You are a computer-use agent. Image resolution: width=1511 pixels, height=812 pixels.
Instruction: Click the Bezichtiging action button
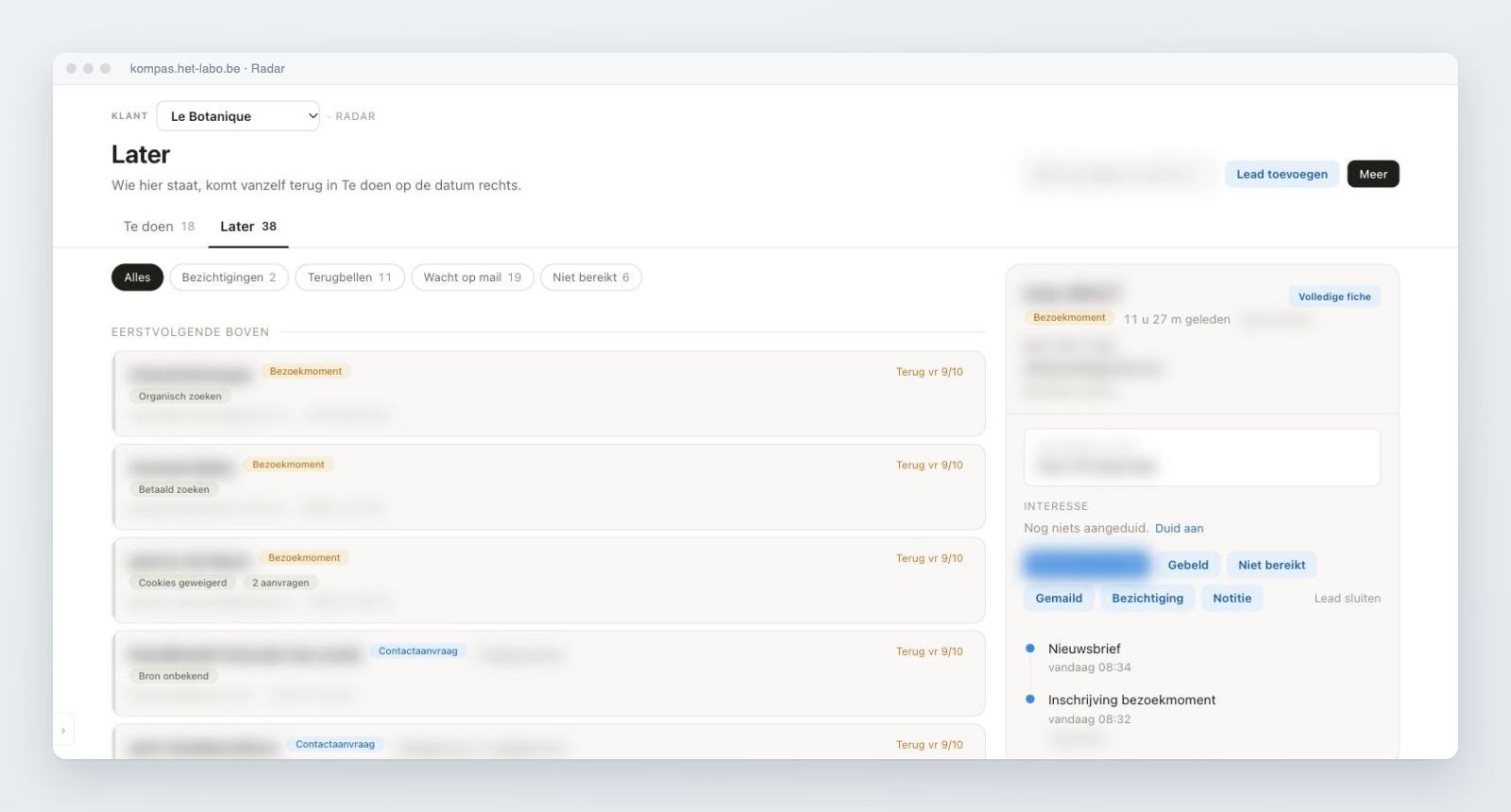[1147, 598]
